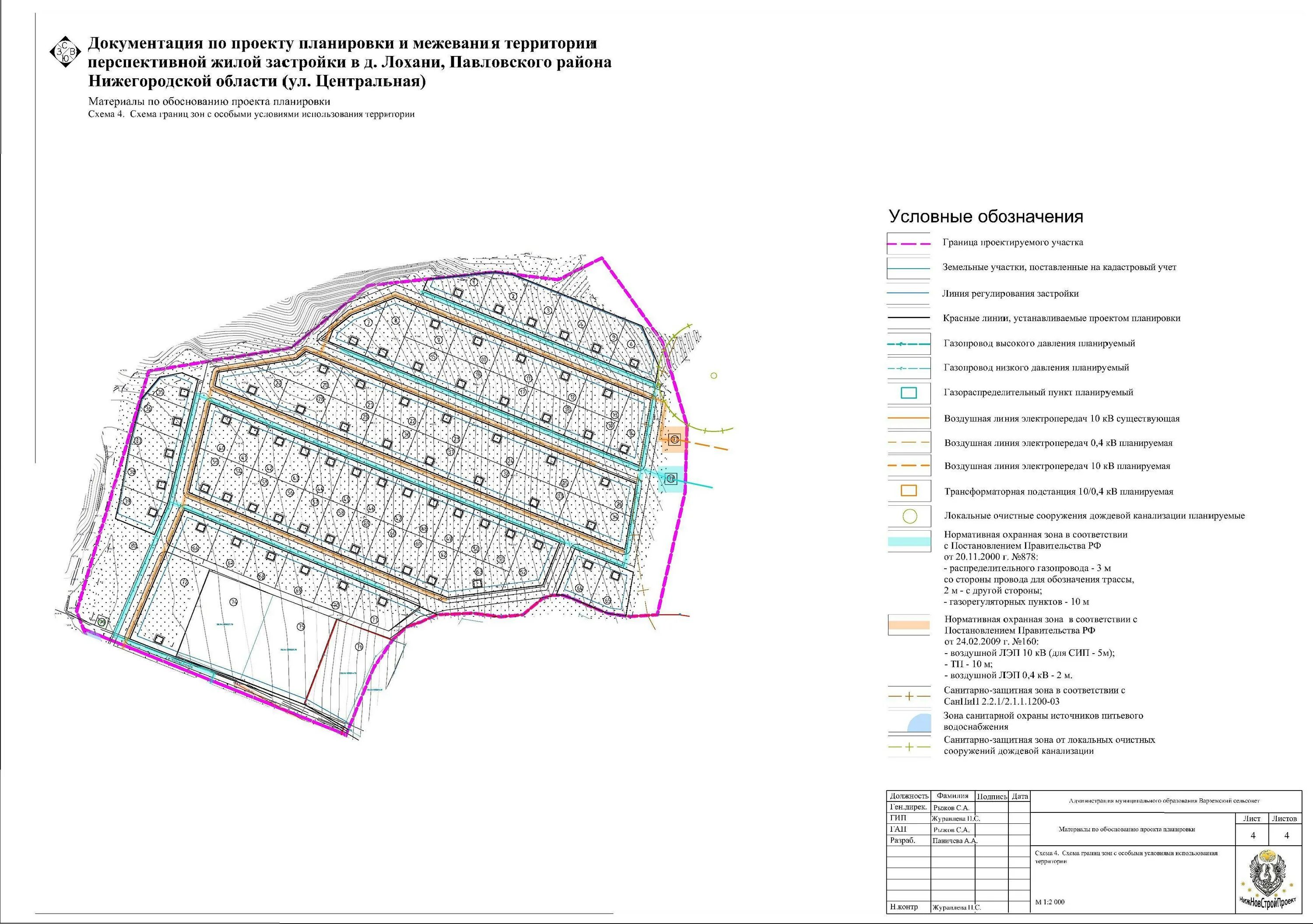Click the 'ГИП' row label
The height and width of the screenshot is (924, 1313).
(898, 818)
